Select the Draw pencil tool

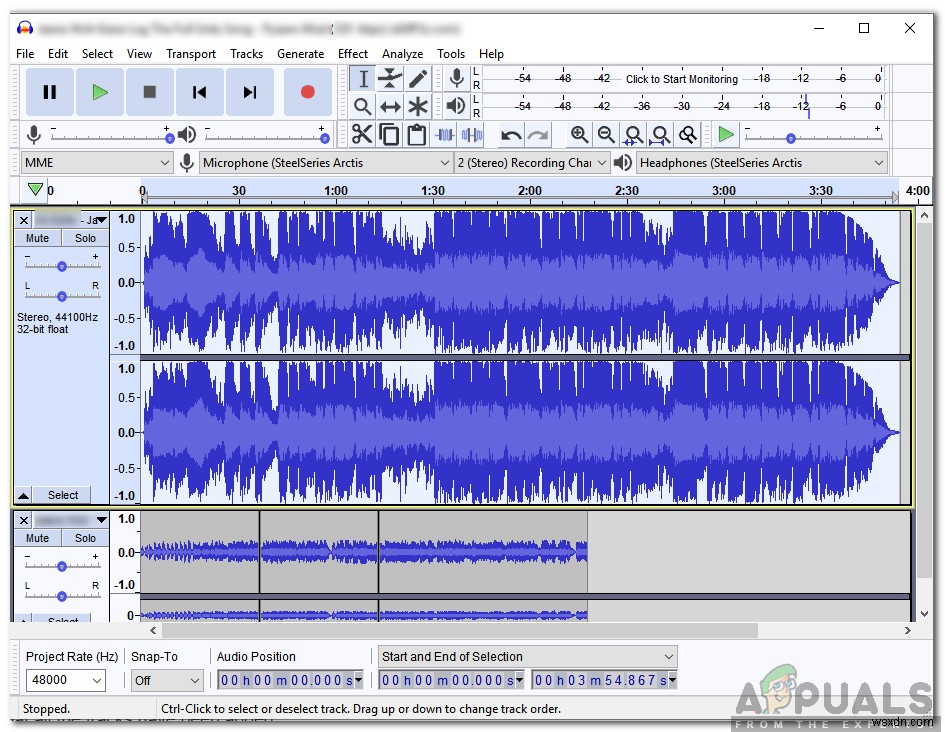[418, 79]
